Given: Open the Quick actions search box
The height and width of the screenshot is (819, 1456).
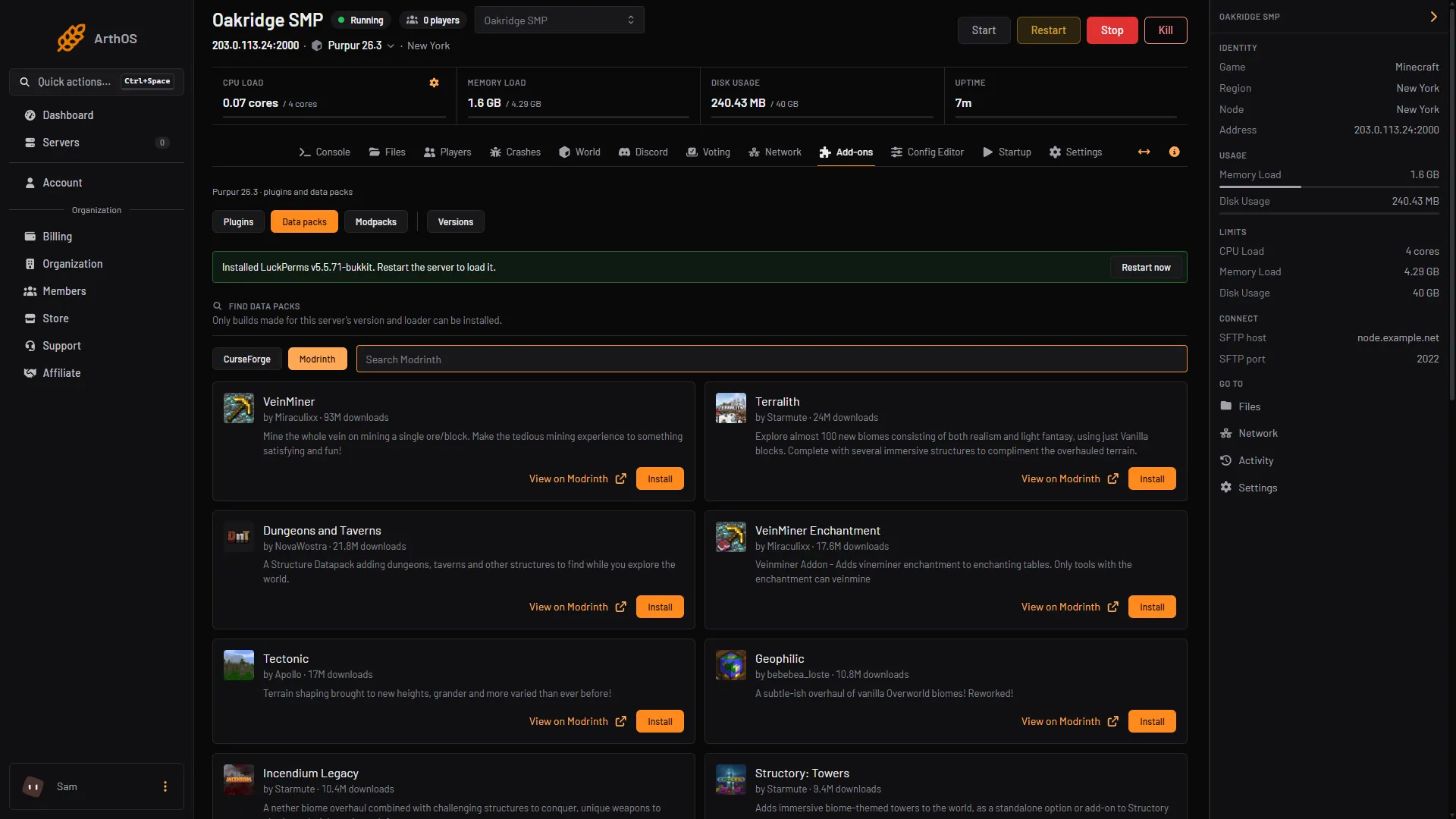Looking at the screenshot, I should coord(96,82).
